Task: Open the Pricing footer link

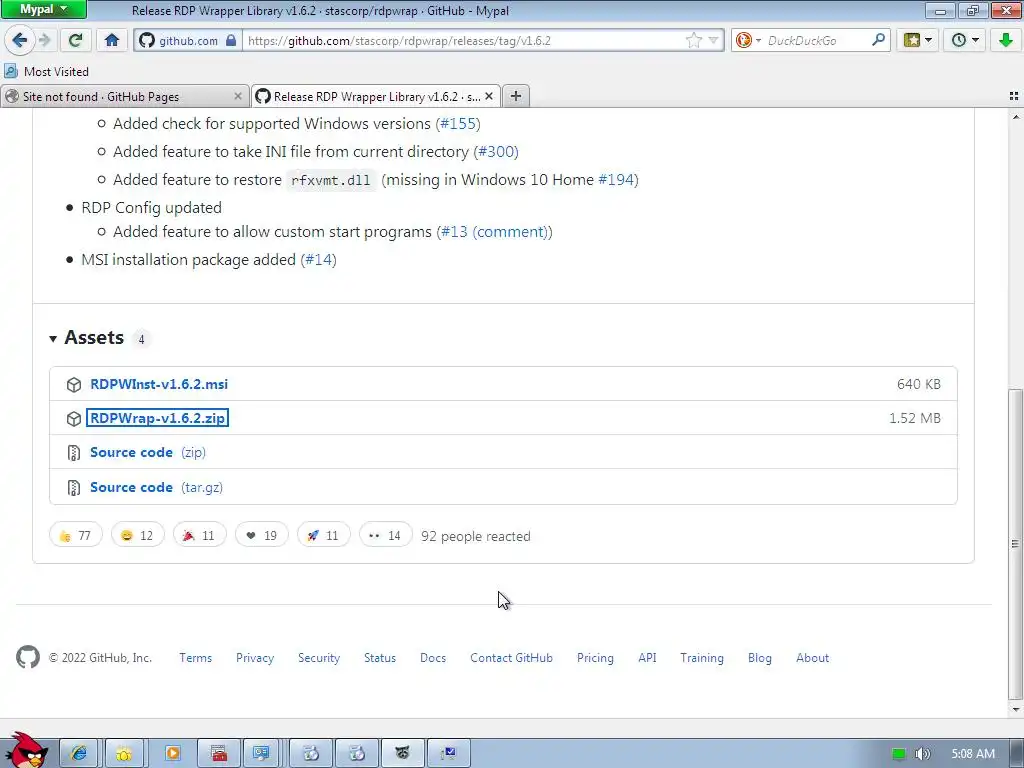Action: click(595, 658)
